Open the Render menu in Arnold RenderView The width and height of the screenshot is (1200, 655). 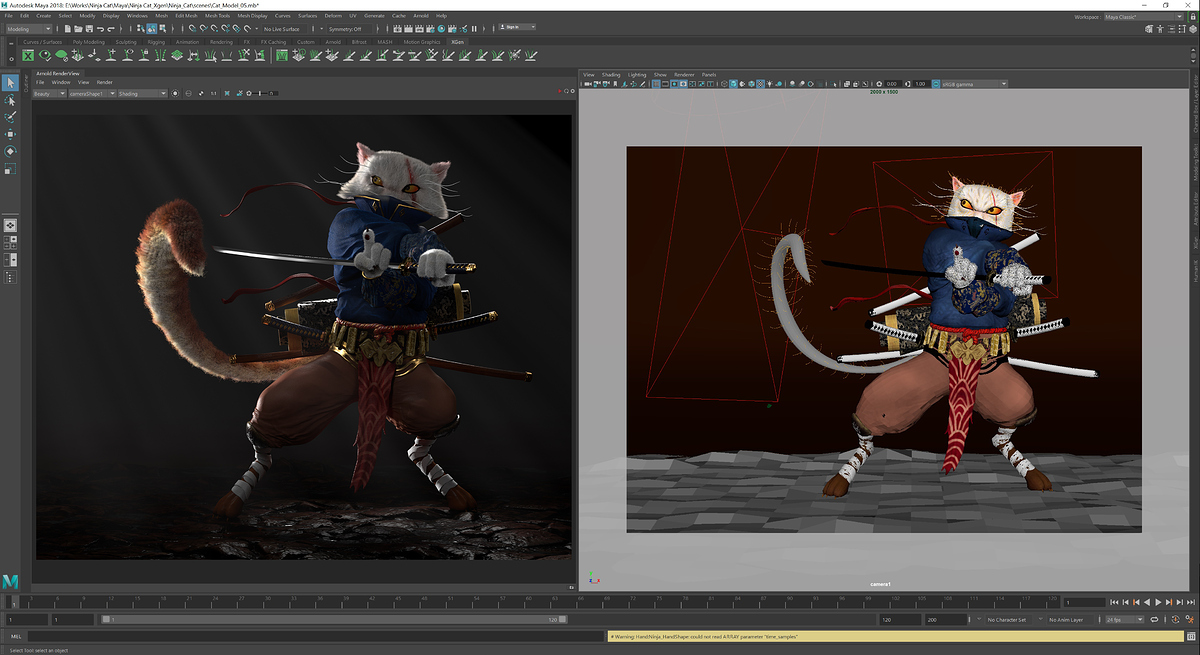point(104,82)
